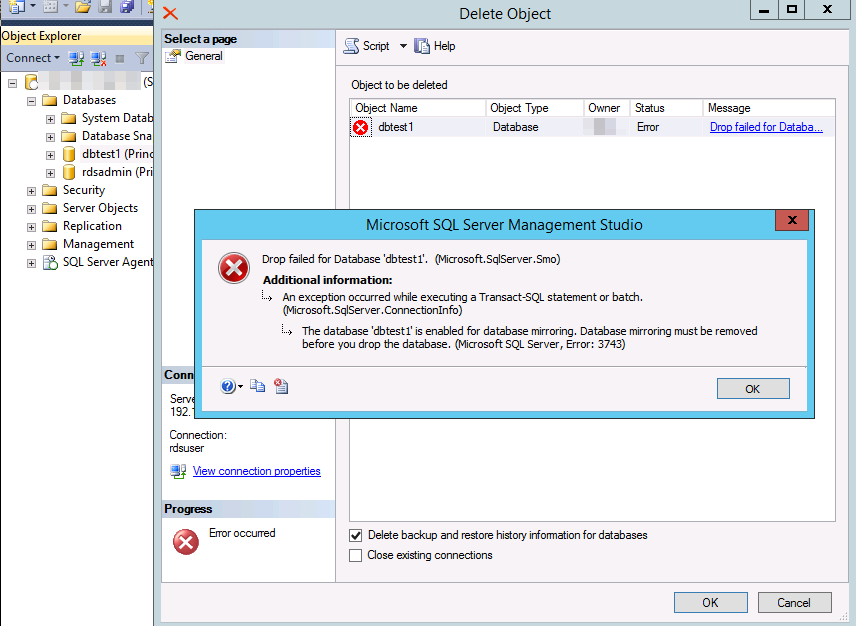Click the red error icon beside dbtest1 row

pyautogui.click(x=360, y=127)
